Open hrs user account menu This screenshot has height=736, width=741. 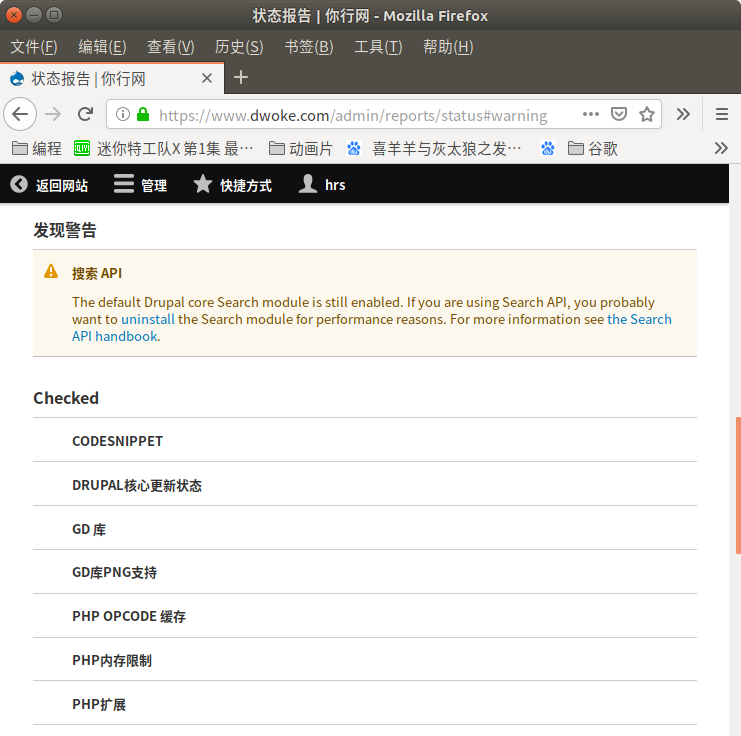(322, 185)
